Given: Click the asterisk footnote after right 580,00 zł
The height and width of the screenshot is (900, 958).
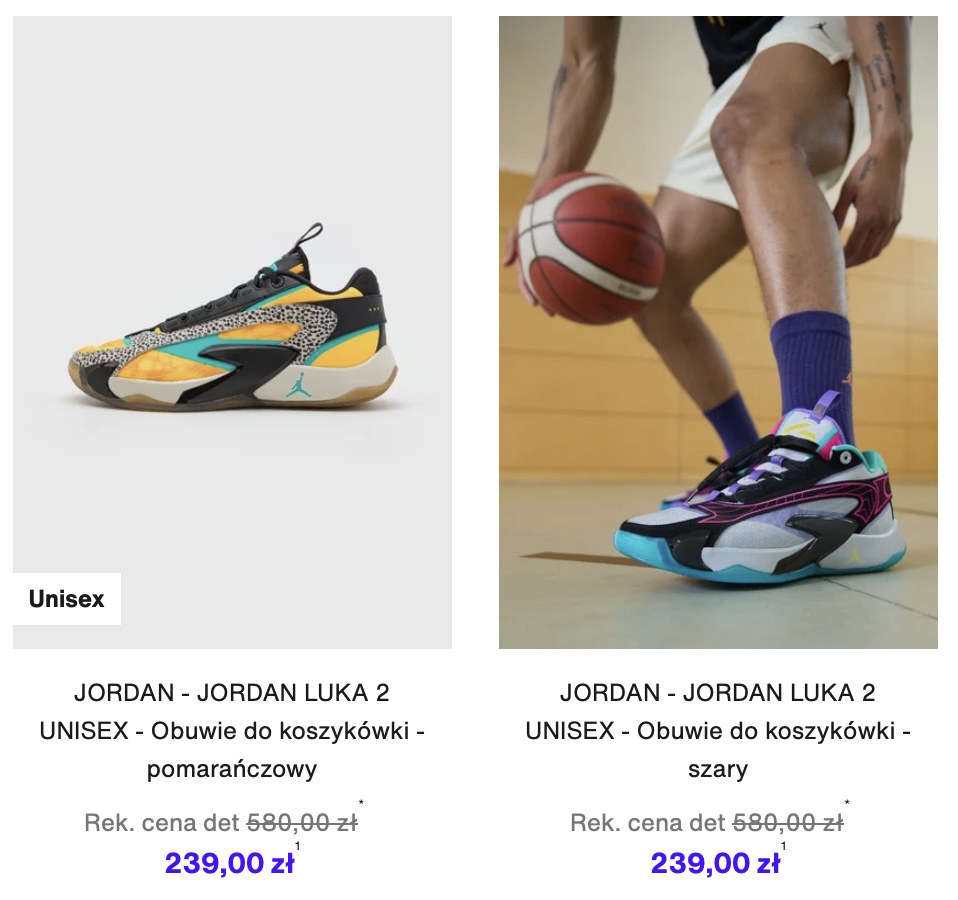Looking at the screenshot, I should coord(847,803).
